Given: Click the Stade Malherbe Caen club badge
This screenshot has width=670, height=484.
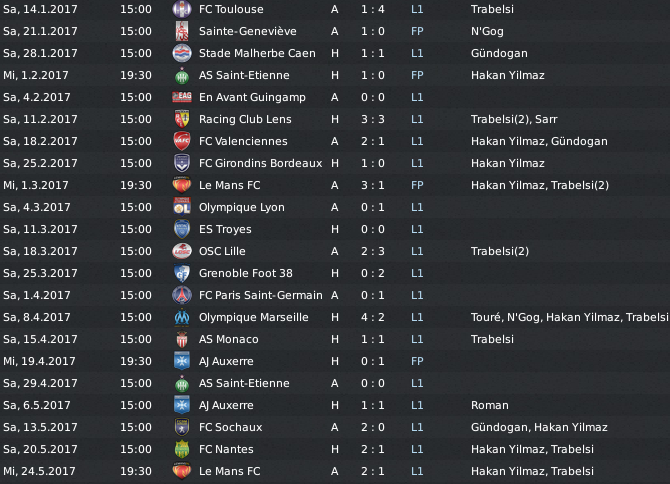Looking at the screenshot, I should [182, 53].
